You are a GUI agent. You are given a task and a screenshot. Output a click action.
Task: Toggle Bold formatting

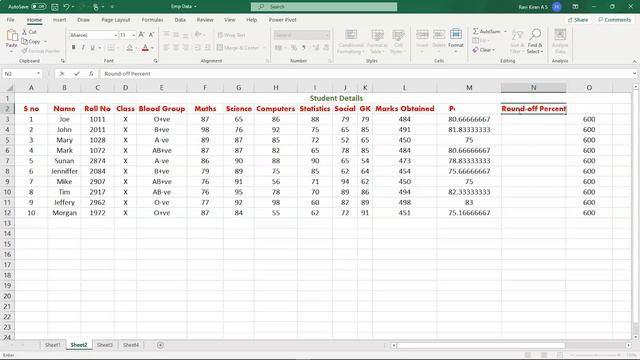tap(73, 48)
